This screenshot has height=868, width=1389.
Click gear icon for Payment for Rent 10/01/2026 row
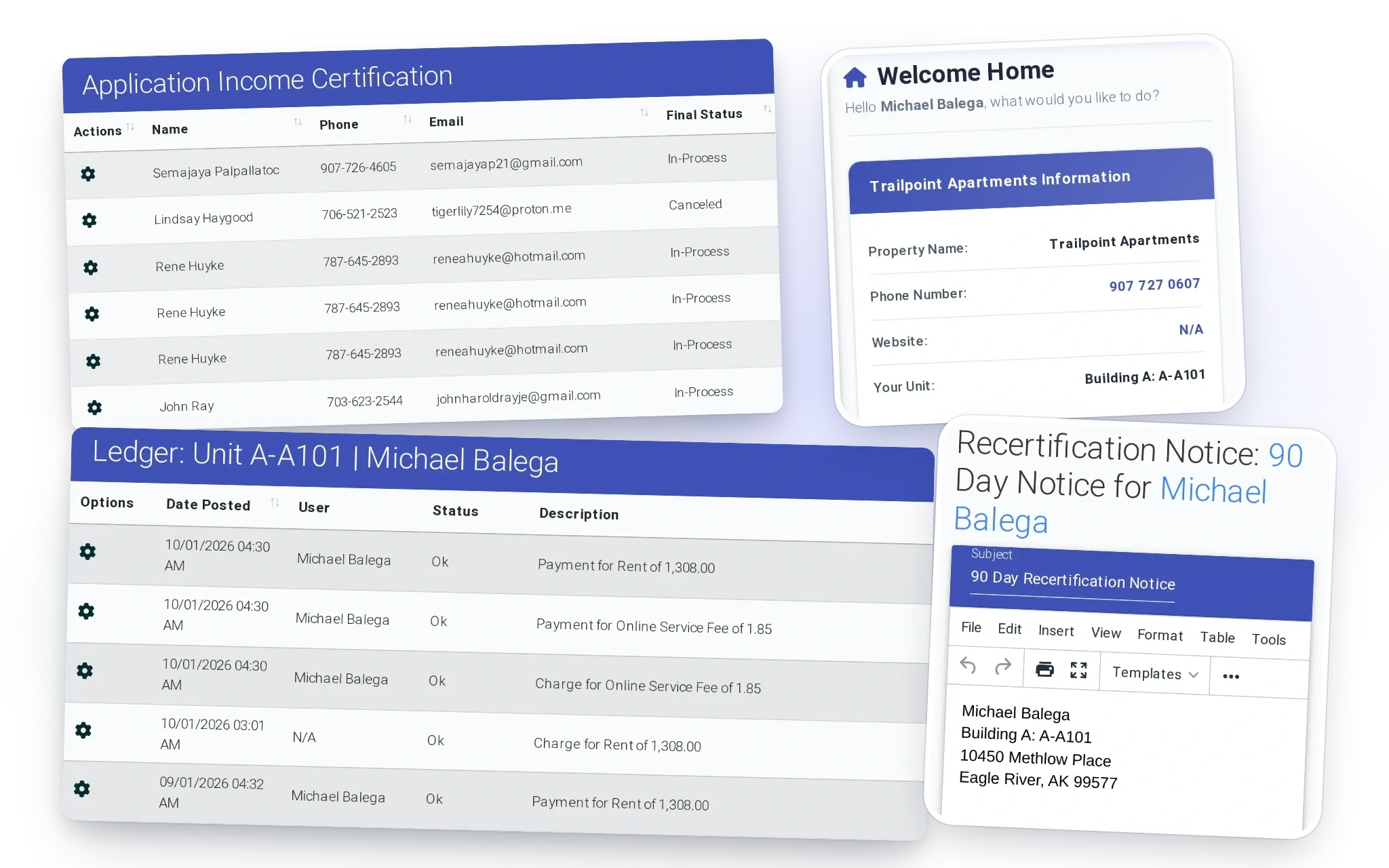click(x=87, y=551)
